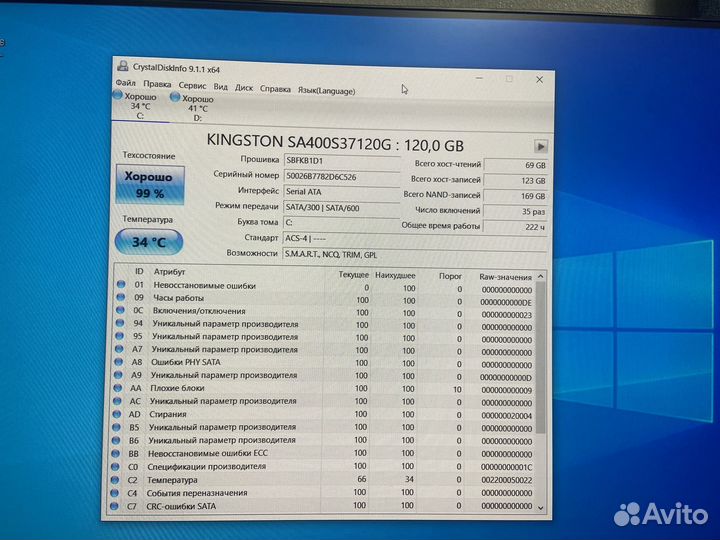Screen dimensions: 720x540
Task: Select the Часы работы attribute text
Action: click(178, 298)
